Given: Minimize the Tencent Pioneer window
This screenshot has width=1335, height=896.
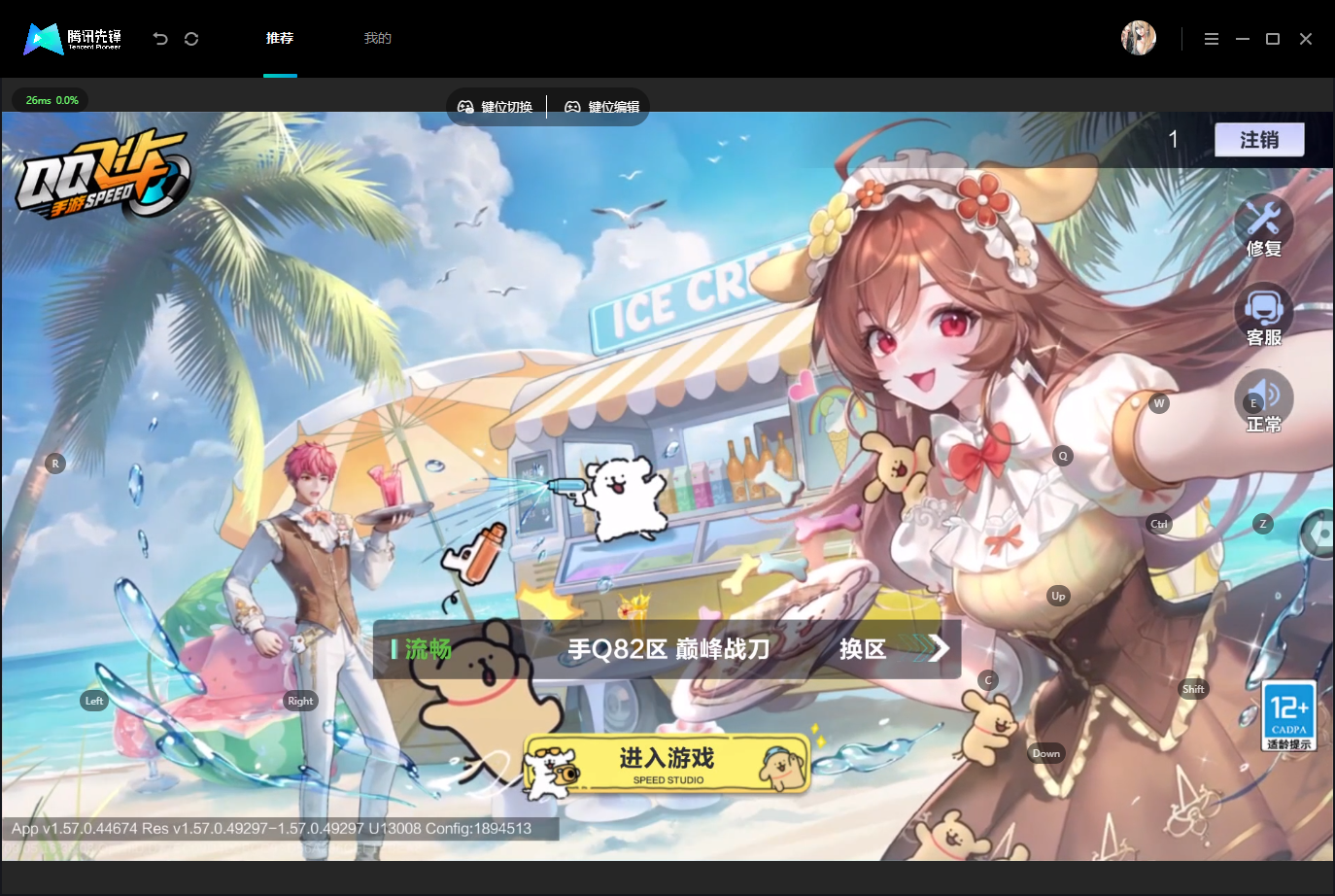Looking at the screenshot, I should (x=1243, y=39).
